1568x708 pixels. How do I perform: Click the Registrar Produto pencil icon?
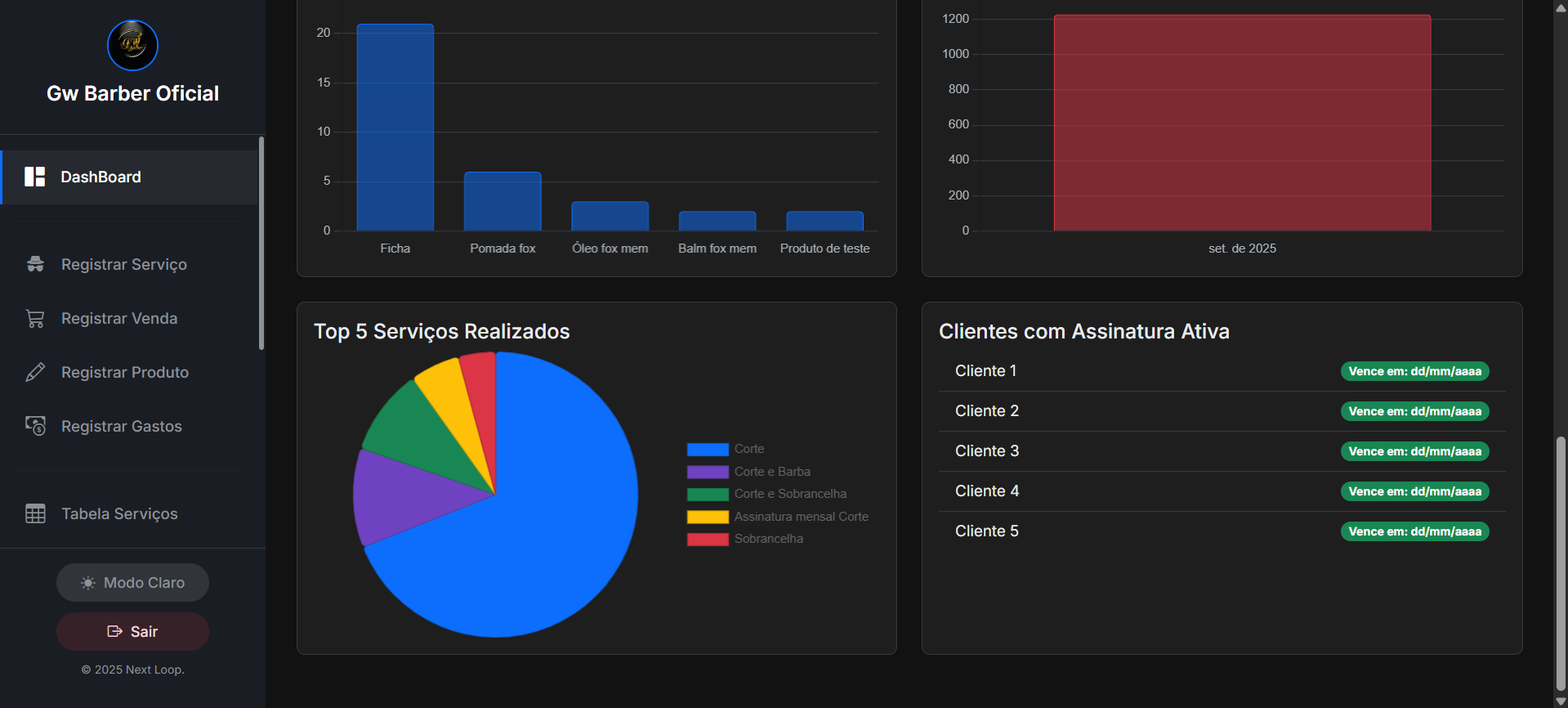pyautogui.click(x=35, y=372)
